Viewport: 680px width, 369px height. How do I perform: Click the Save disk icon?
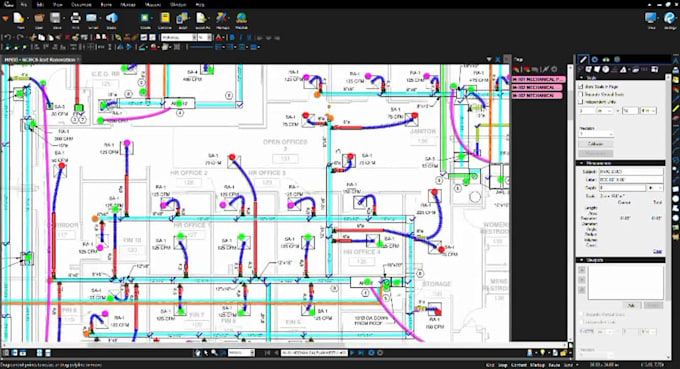pyautogui.click(x=56, y=18)
